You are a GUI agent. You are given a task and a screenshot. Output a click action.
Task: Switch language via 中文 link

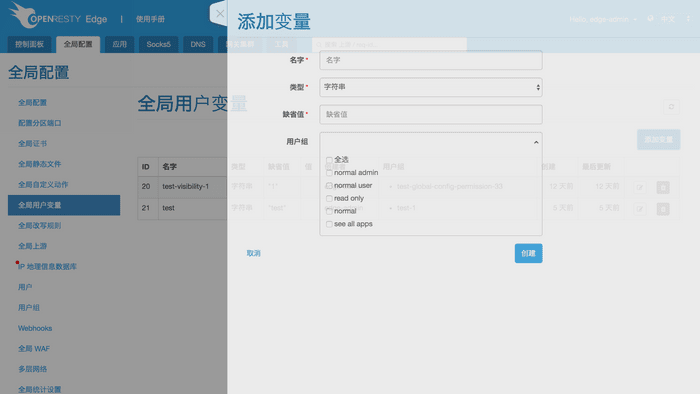coord(668,19)
